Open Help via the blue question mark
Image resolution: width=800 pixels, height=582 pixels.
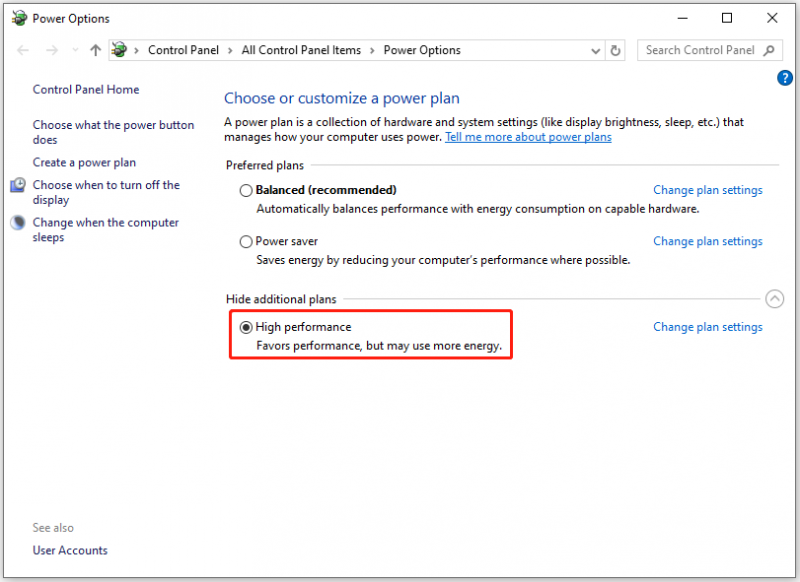tap(785, 78)
